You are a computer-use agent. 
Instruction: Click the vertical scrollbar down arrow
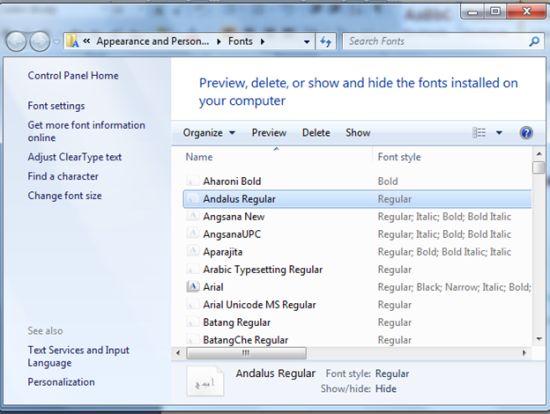click(539, 339)
